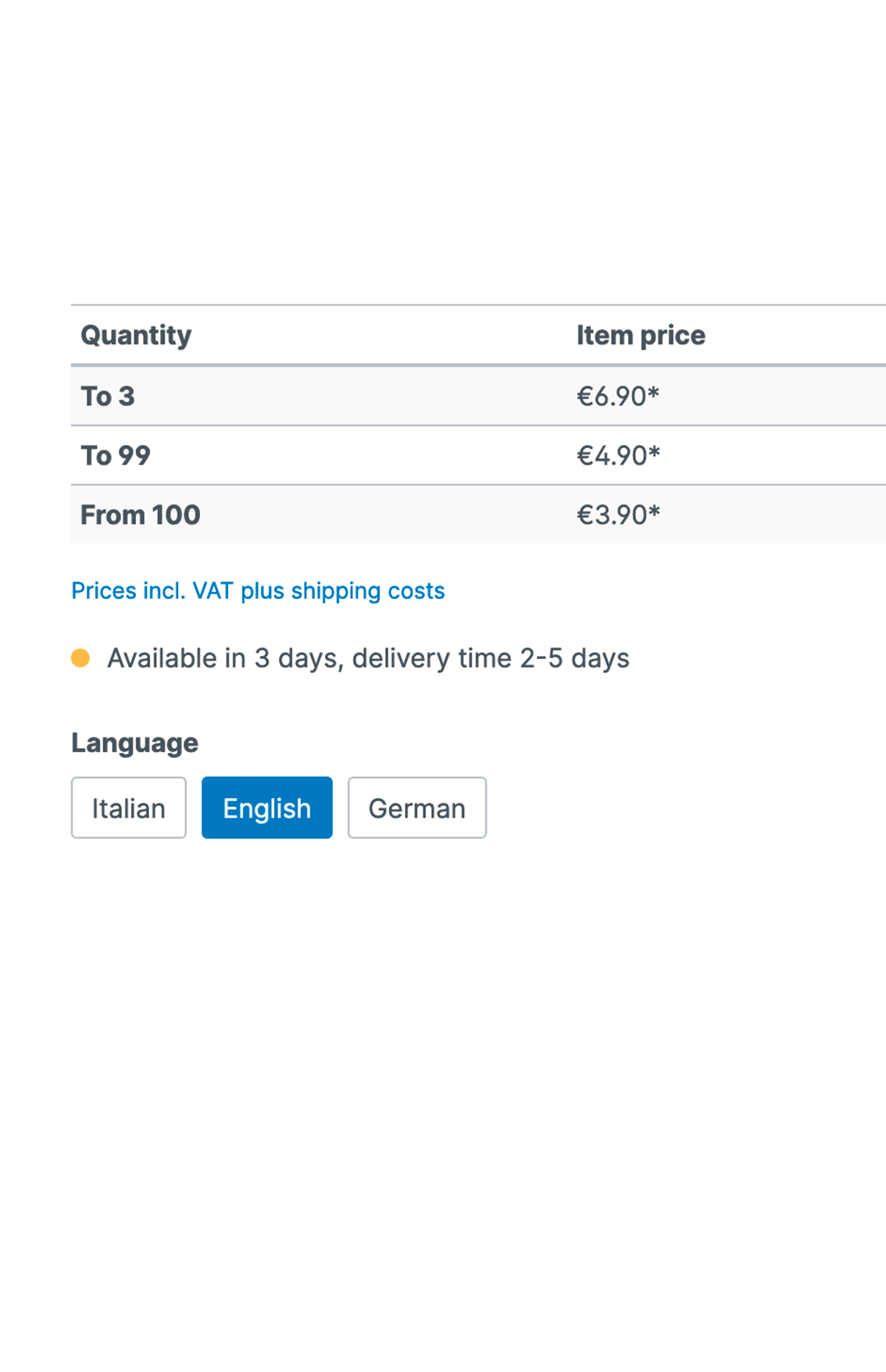886x1372 pixels.
Task: Click the €4.90 item price
Action: (x=612, y=455)
